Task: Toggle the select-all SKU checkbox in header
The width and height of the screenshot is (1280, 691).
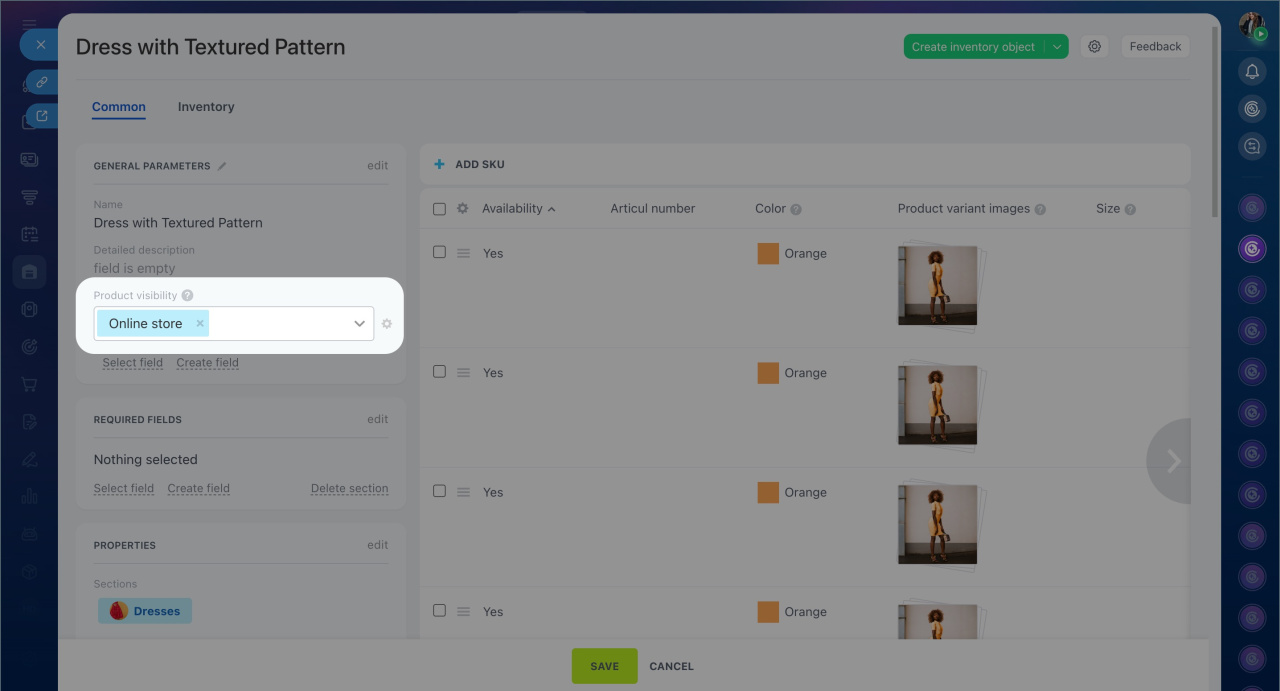Action: point(439,209)
